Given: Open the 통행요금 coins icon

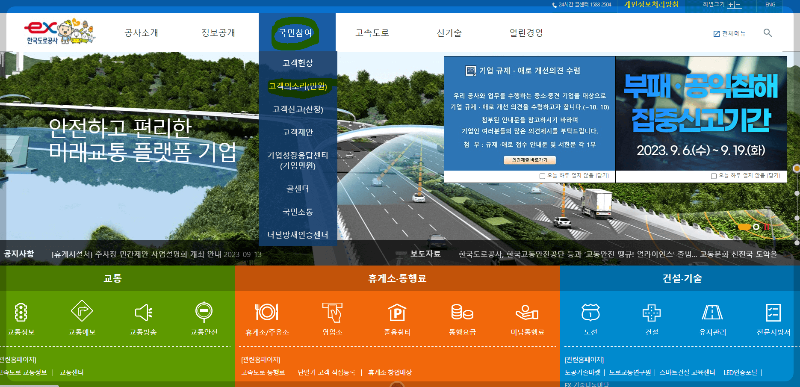Looking at the screenshot, I should (462, 312).
